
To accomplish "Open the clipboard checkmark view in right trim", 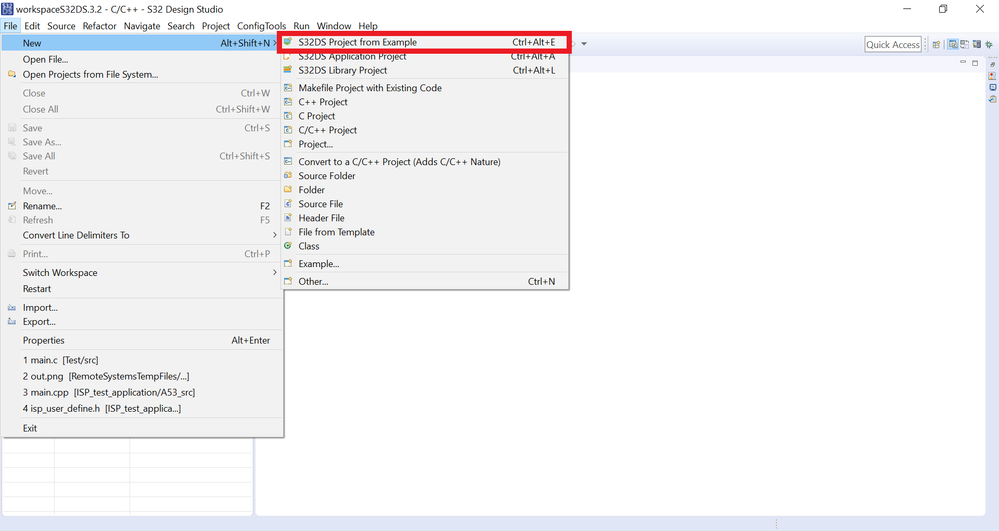I will (x=993, y=99).
